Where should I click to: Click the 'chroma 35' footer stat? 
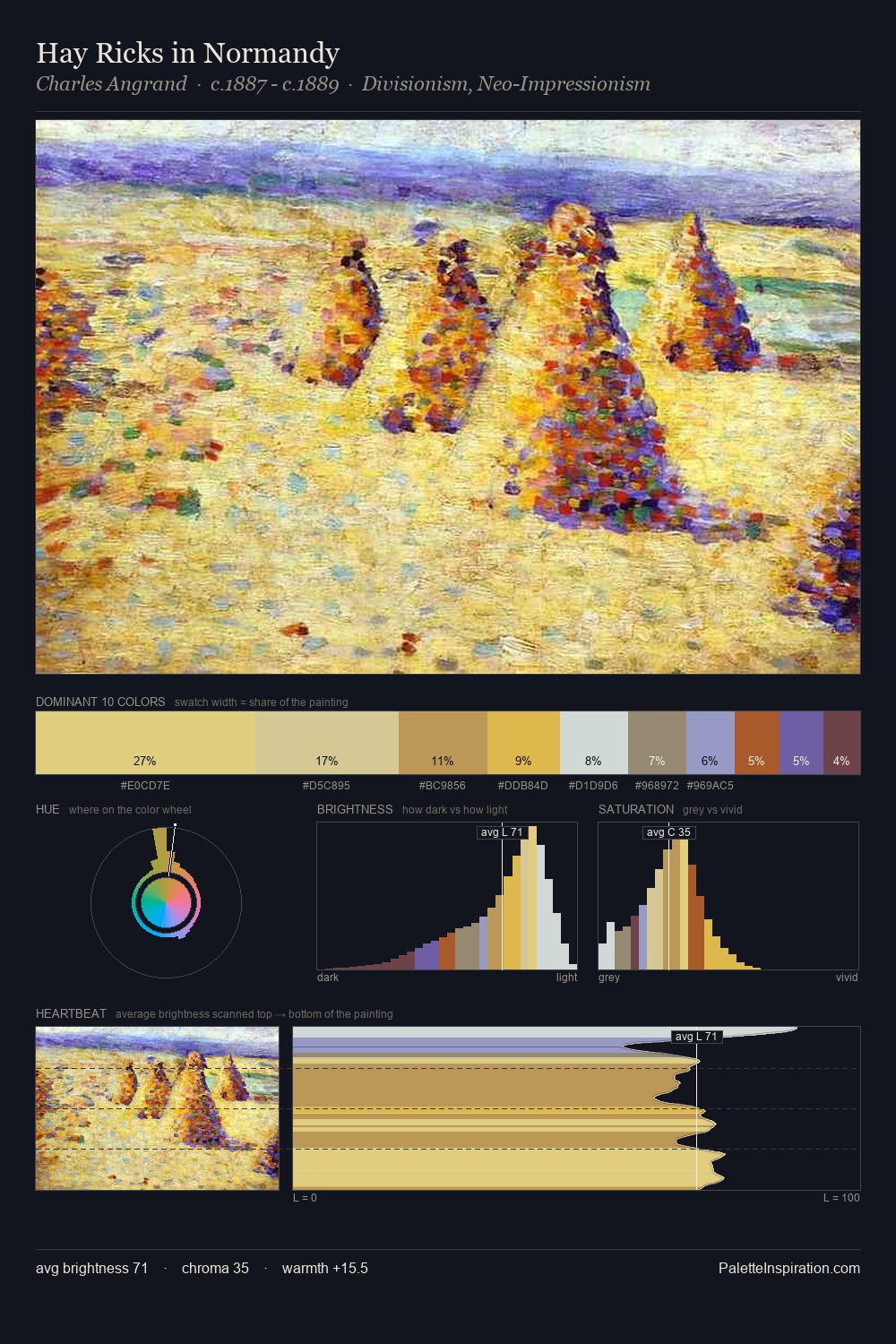(215, 1268)
